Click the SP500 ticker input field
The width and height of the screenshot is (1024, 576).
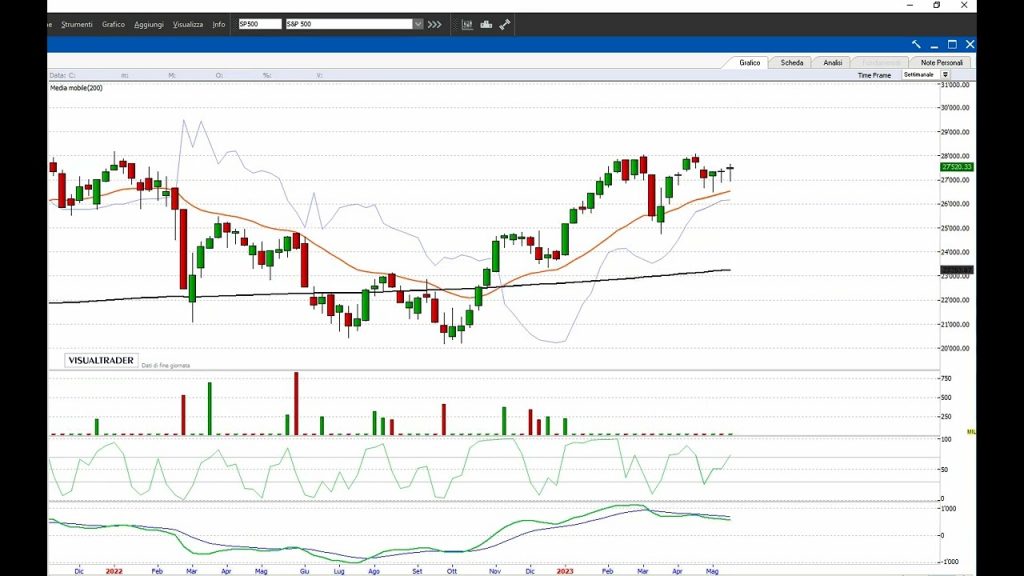[259, 24]
